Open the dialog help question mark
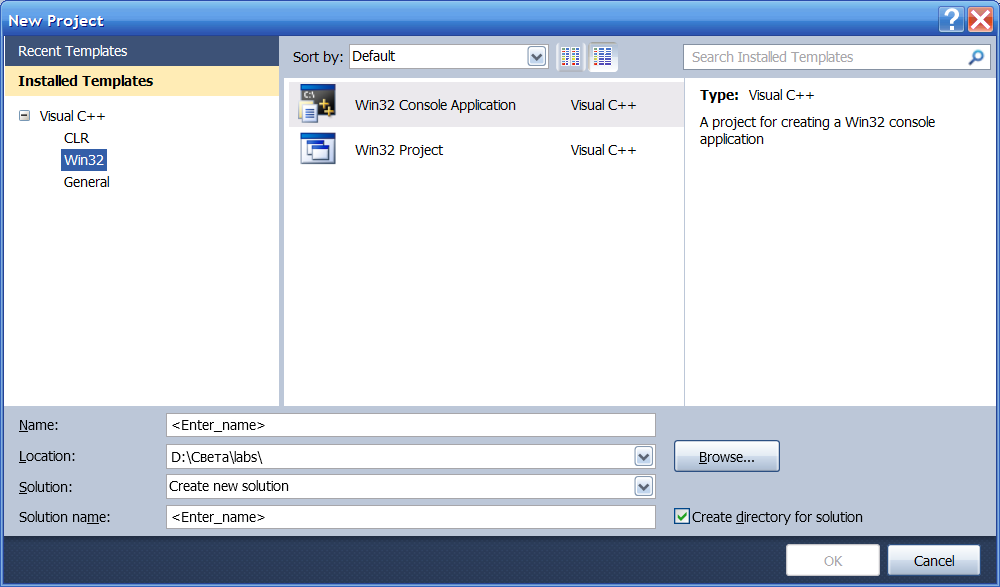This screenshot has width=1000, height=587. (951, 20)
